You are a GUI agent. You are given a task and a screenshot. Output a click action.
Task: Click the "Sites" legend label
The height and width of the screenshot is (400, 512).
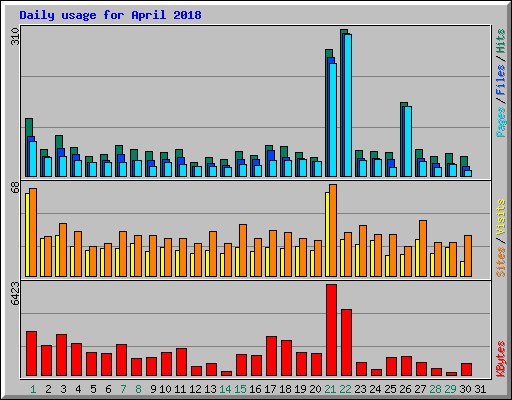tap(501, 262)
